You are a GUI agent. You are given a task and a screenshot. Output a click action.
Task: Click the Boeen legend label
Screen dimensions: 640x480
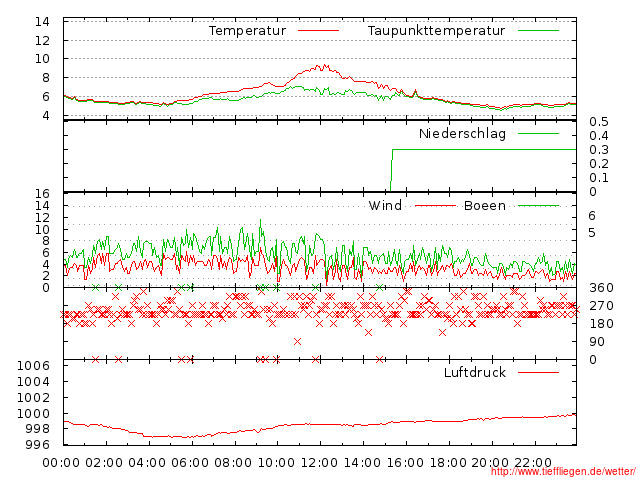tap(485, 205)
